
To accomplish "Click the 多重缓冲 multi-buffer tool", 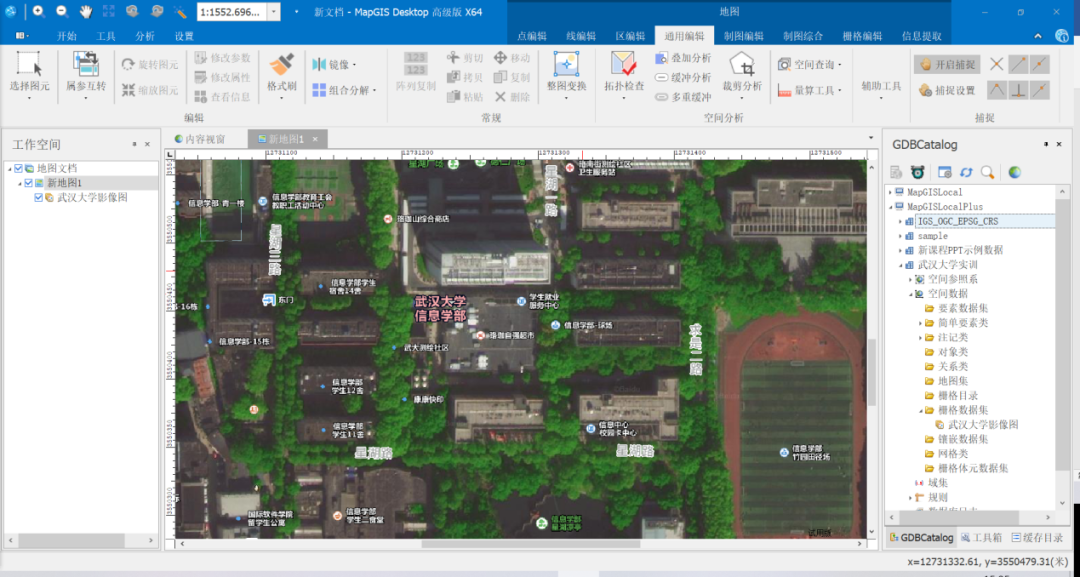I will coord(683,97).
